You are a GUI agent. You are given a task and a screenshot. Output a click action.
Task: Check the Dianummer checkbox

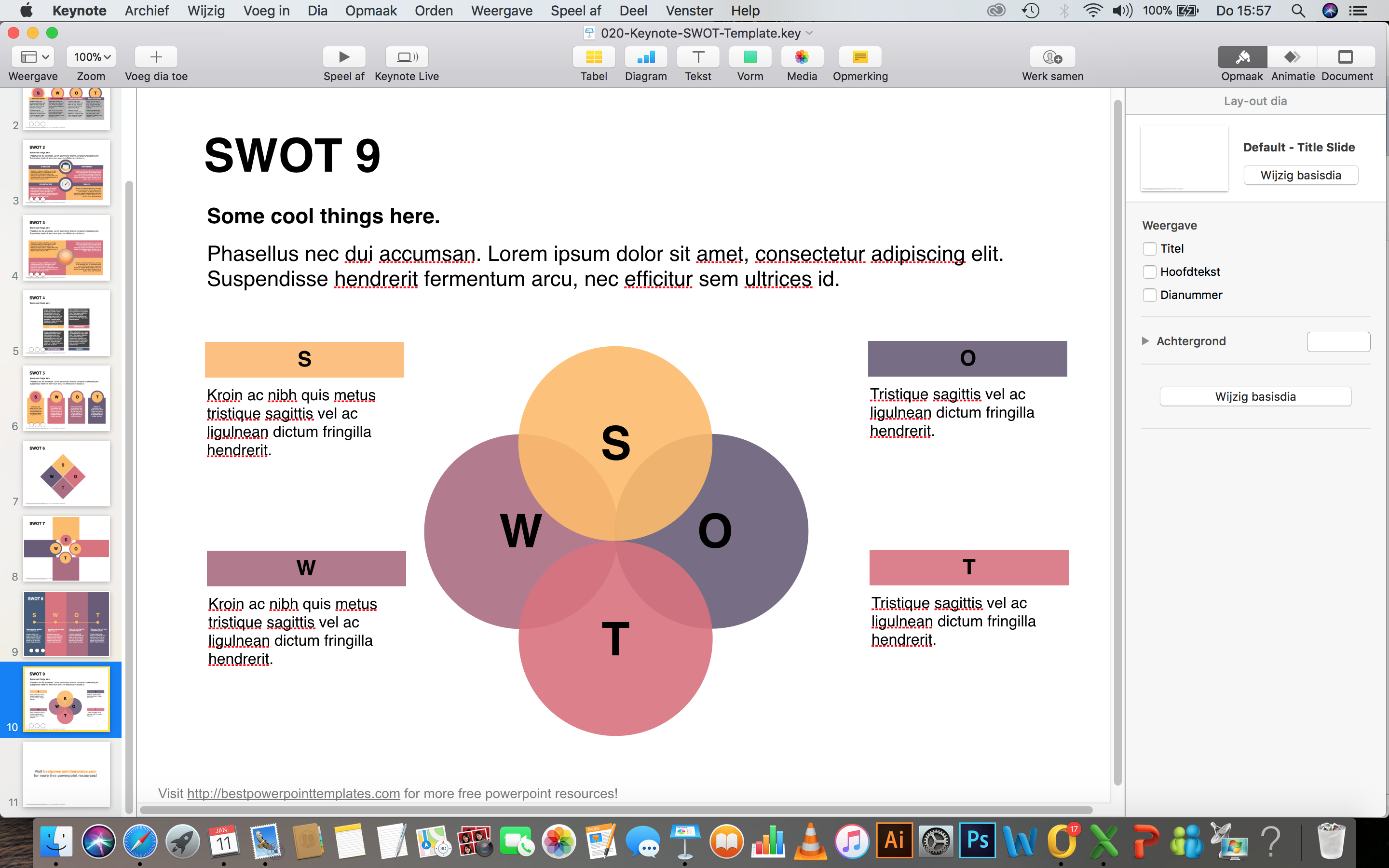pos(1149,295)
